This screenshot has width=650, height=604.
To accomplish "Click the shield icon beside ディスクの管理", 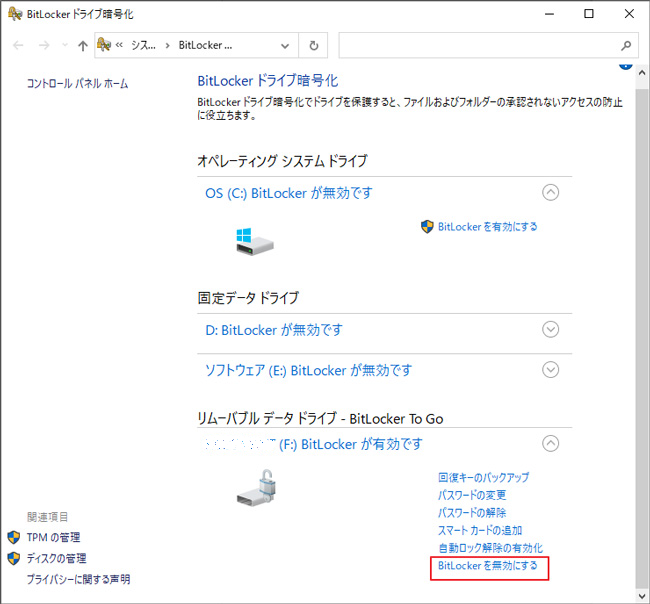I will [x=14, y=558].
